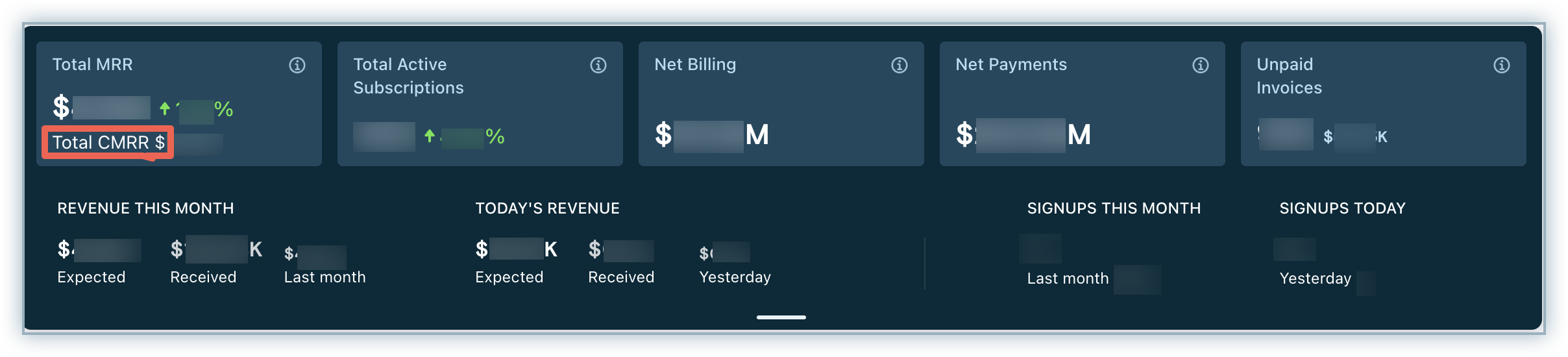
Task: Open the Net Payments card title
Action: pyautogui.click(x=1011, y=65)
